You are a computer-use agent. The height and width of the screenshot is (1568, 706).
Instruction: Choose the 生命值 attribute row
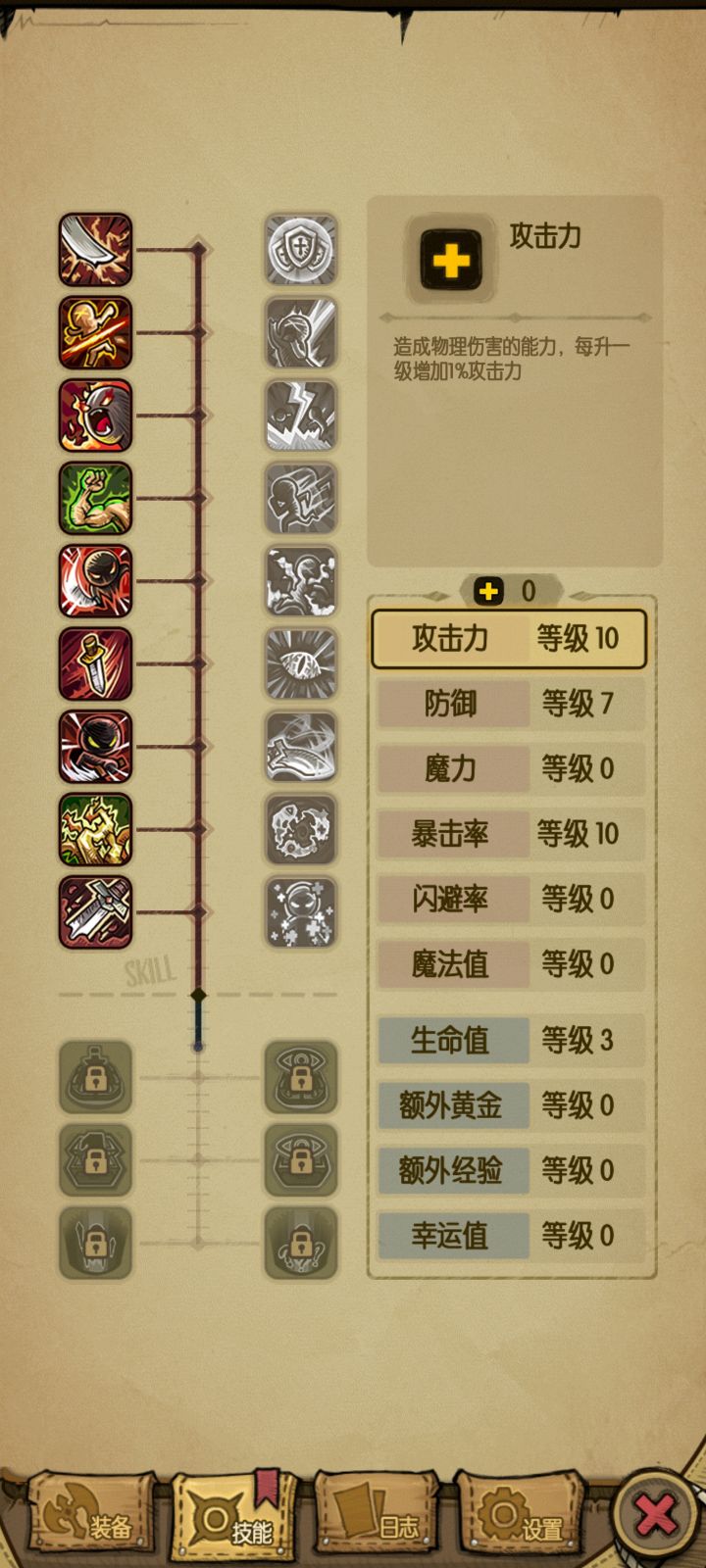[511, 1040]
